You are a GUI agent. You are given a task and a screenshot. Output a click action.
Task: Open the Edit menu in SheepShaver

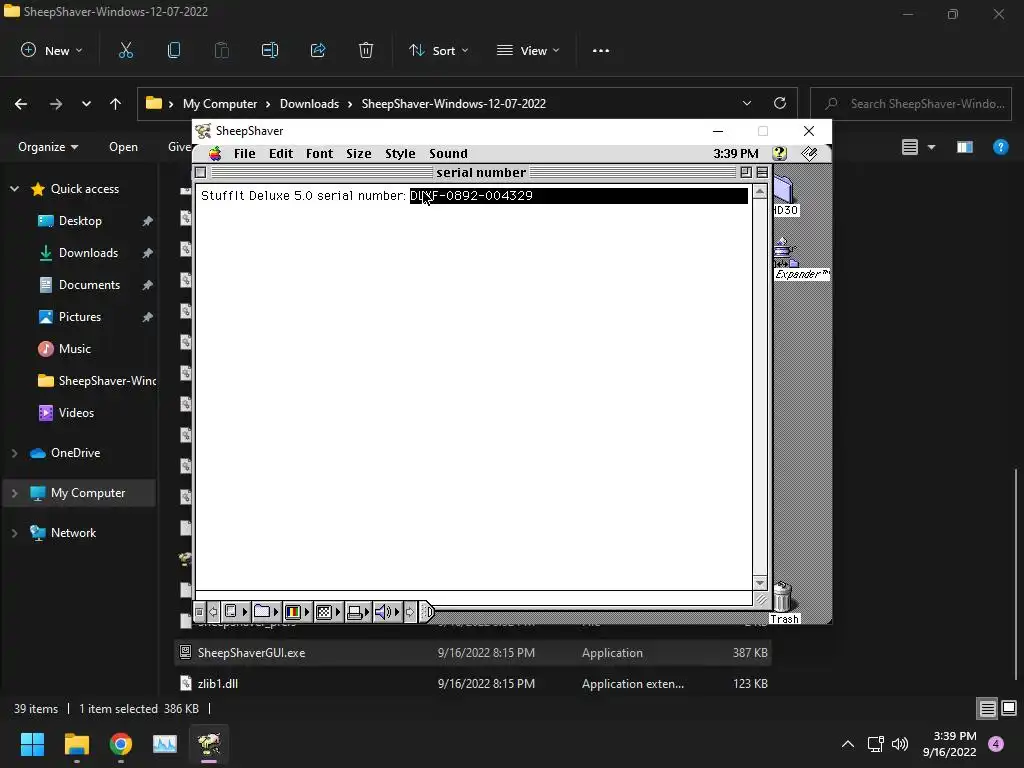281,153
